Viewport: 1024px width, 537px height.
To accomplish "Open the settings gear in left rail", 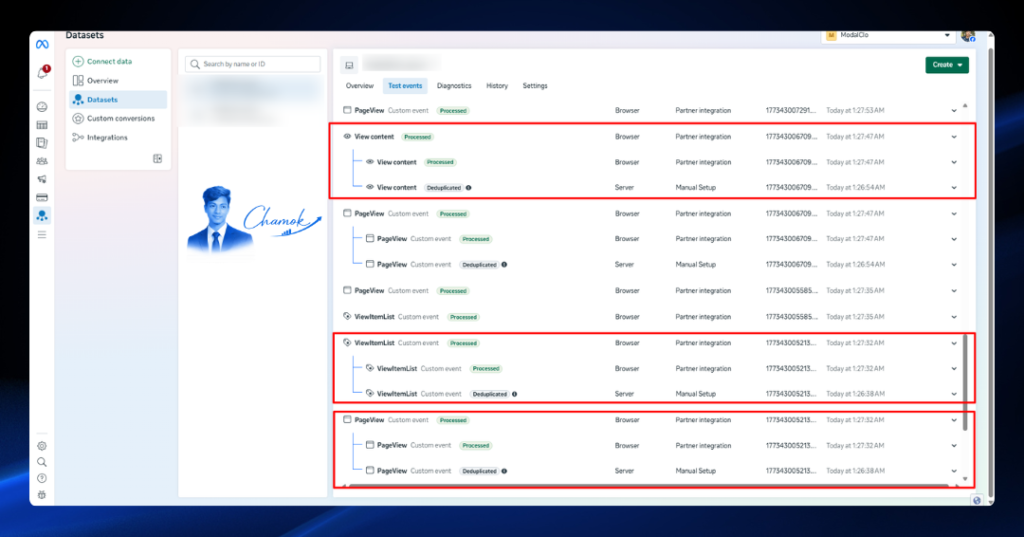I will (42, 446).
